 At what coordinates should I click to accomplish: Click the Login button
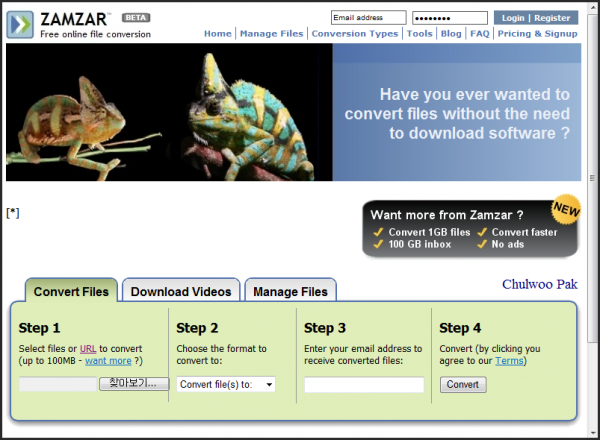coord(513,18)
